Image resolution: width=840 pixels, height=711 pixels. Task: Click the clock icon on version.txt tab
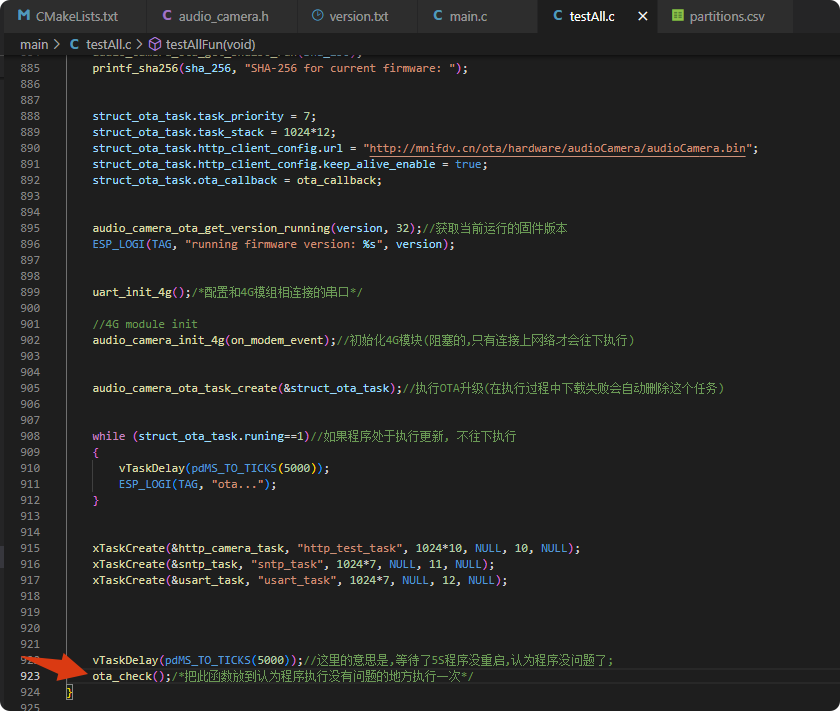[x=317, y=16]
